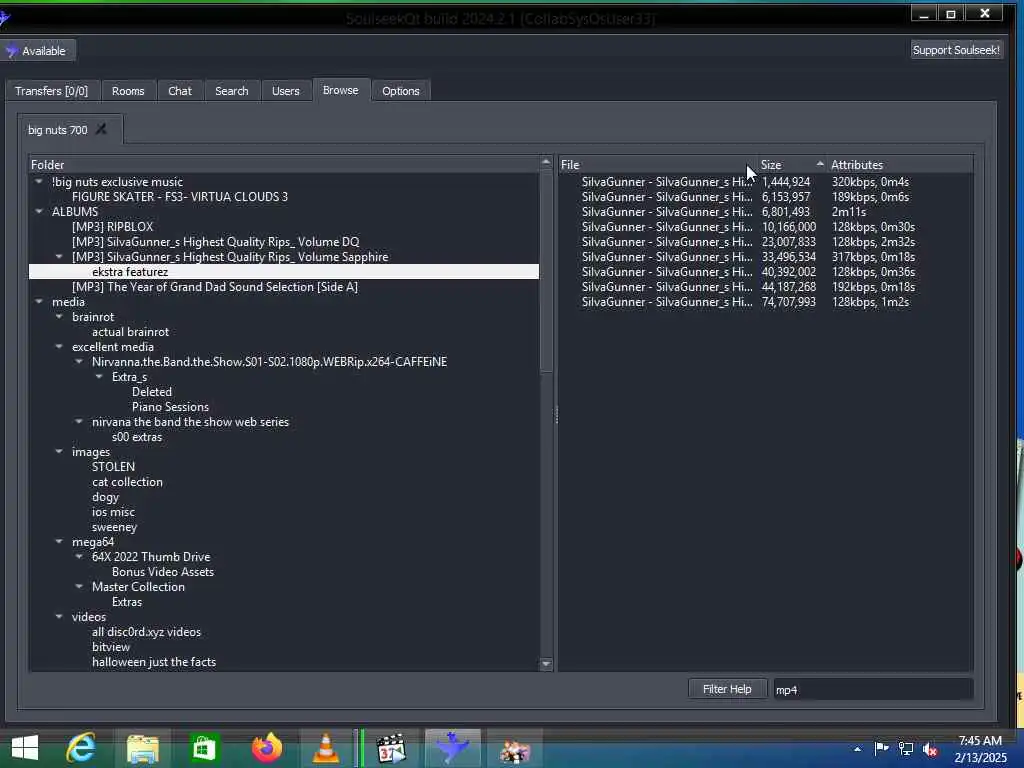Image resolution: width=1024 pixels, height=768 pixels.
Task: Open the Users tab
Action: (286, 91)
